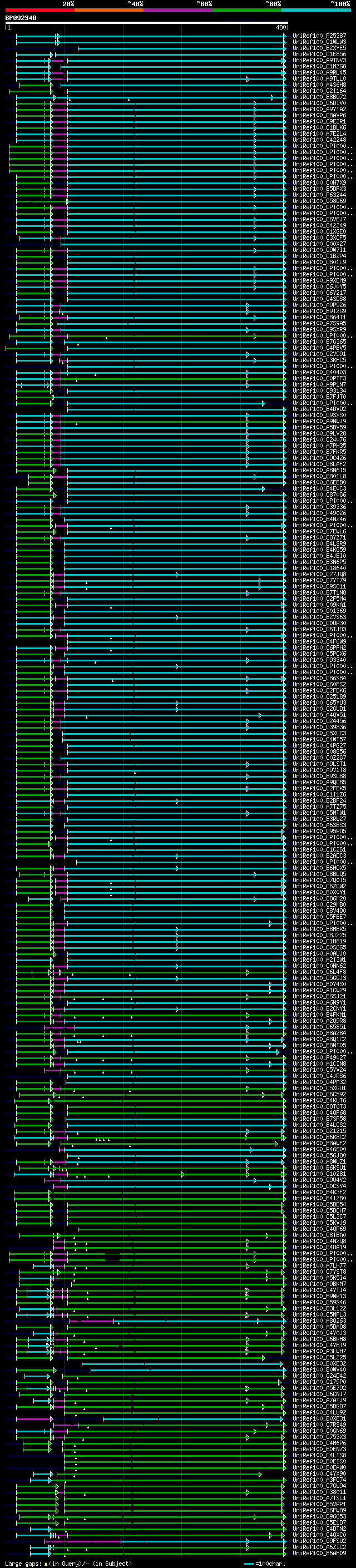Select hit label UniRef100_A9TLL0
This screenshot has height=1568, width=356.
pos(319,78)
